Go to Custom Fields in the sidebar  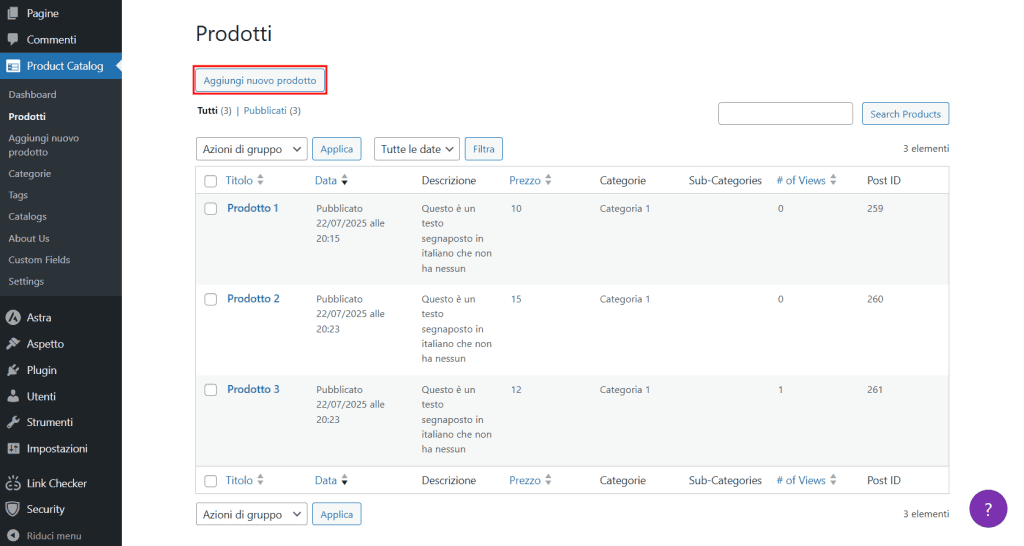[39, 260]
